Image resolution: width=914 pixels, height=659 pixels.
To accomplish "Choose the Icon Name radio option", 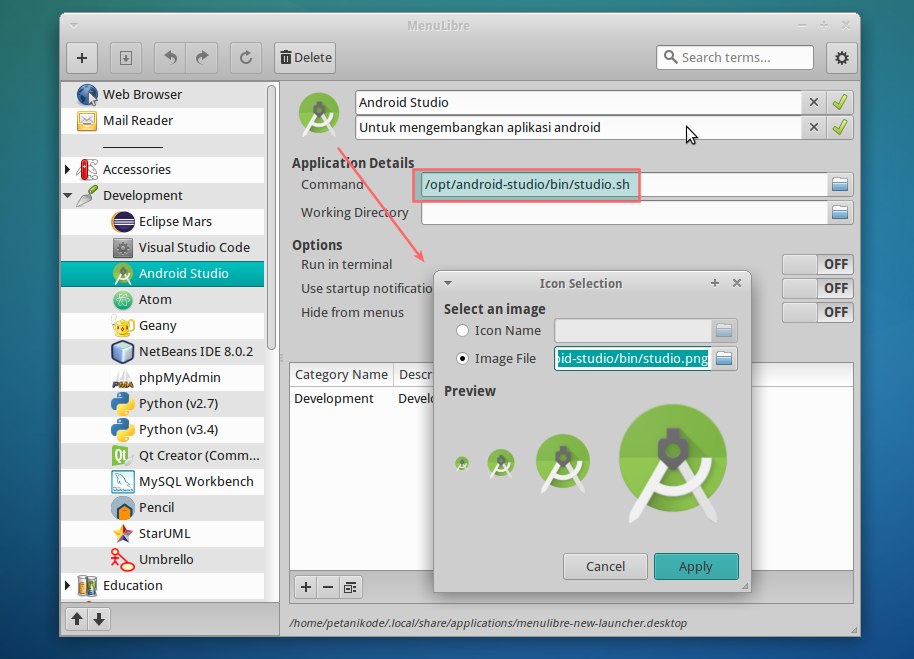I will coord(462,330).
